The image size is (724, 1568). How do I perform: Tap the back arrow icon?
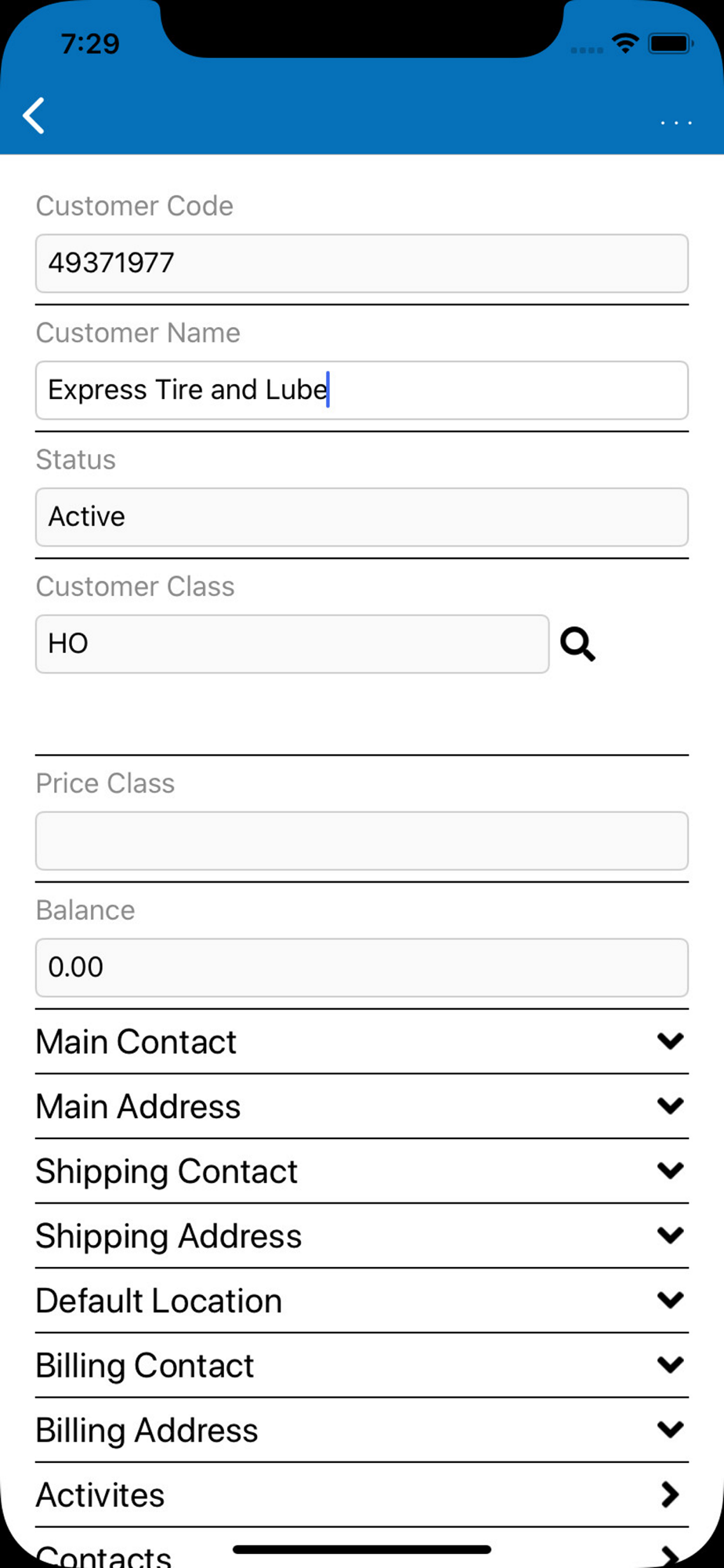34,116
